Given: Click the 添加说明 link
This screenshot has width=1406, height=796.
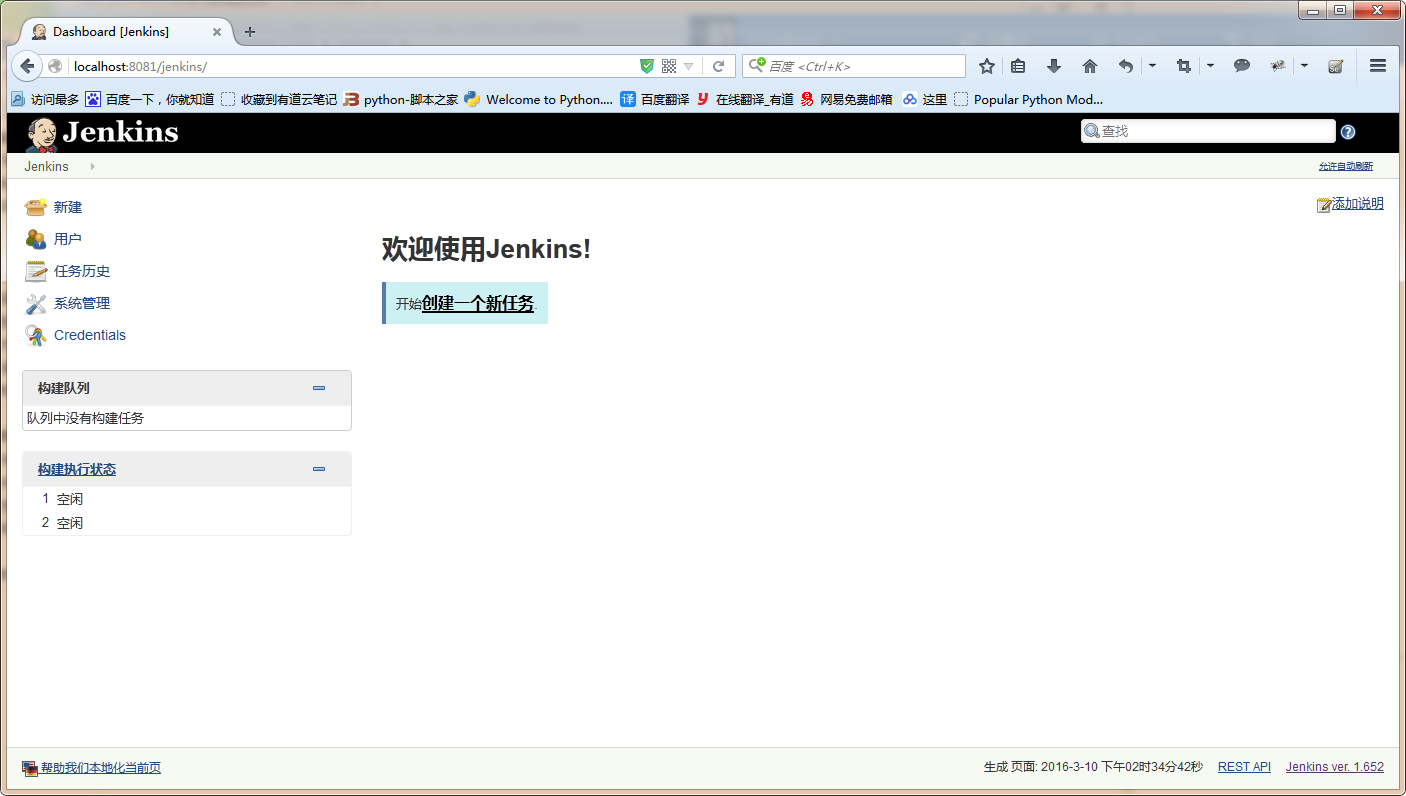Looking at the screenshot, I should coord(1358,203).
